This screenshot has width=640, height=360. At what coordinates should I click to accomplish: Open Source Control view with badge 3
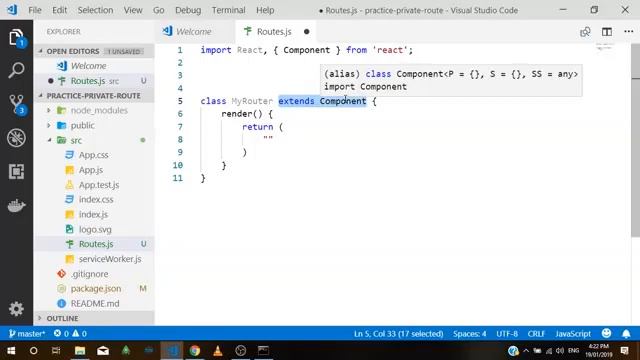click(17, 104)
